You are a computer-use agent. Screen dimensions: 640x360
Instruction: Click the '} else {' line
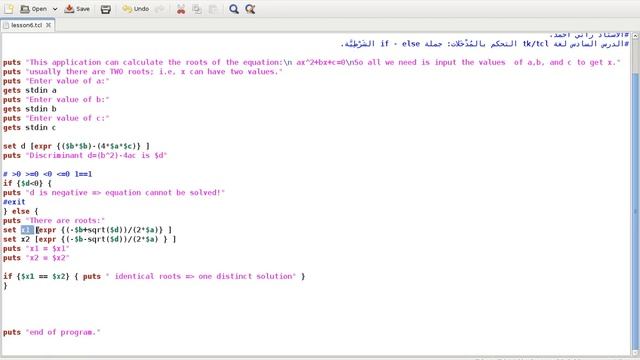click(x=20, y=211)
